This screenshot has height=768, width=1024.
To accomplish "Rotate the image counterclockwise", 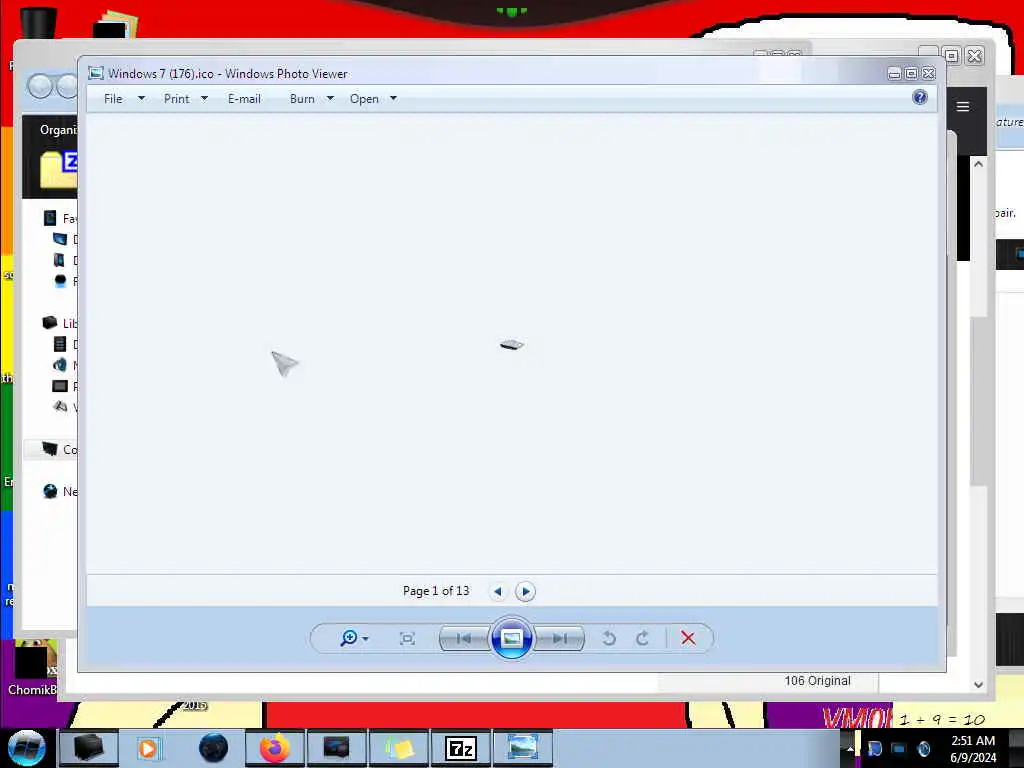I will coord(609,638).
